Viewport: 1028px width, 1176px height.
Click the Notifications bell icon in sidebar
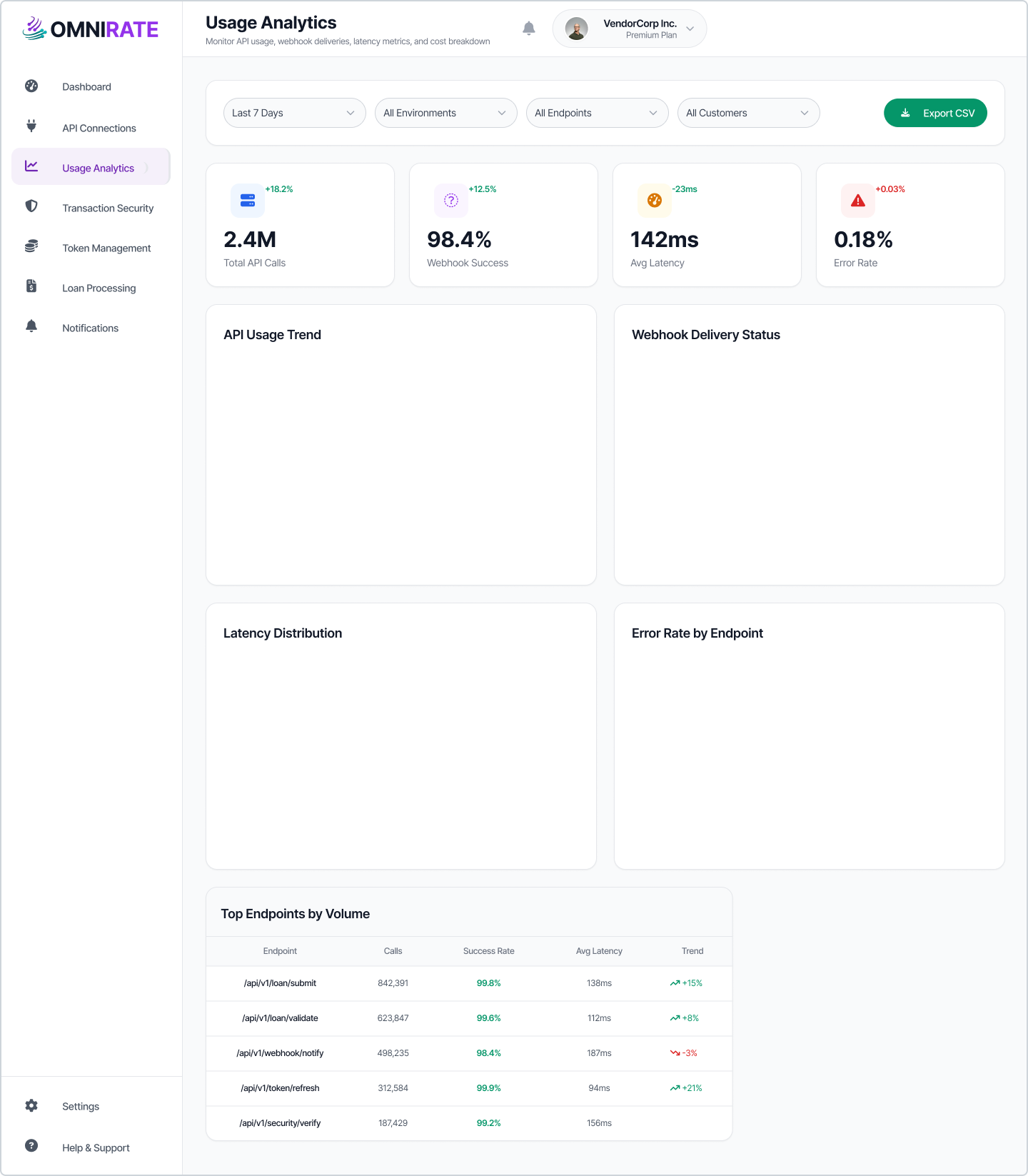[x=31, y=326]
